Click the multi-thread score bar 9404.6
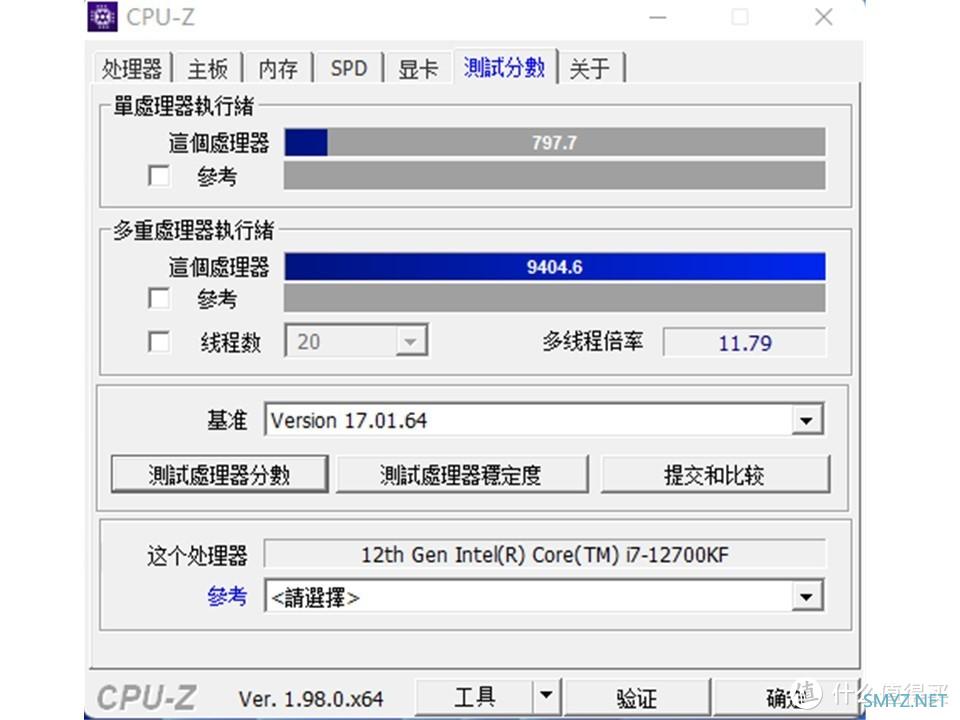The height and width of the screenshot is (720, 960). tap(555, 267)
